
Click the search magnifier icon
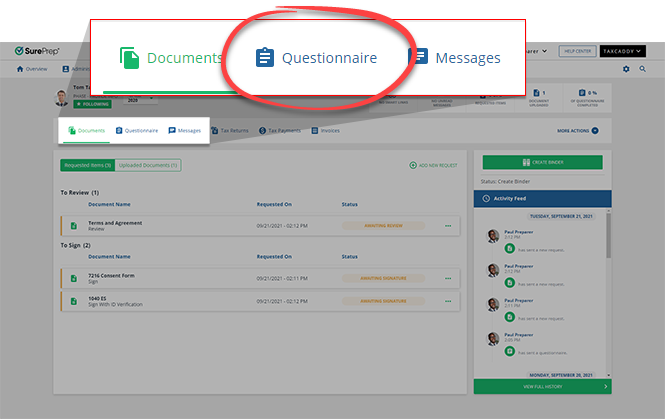[x=643, y=69]
